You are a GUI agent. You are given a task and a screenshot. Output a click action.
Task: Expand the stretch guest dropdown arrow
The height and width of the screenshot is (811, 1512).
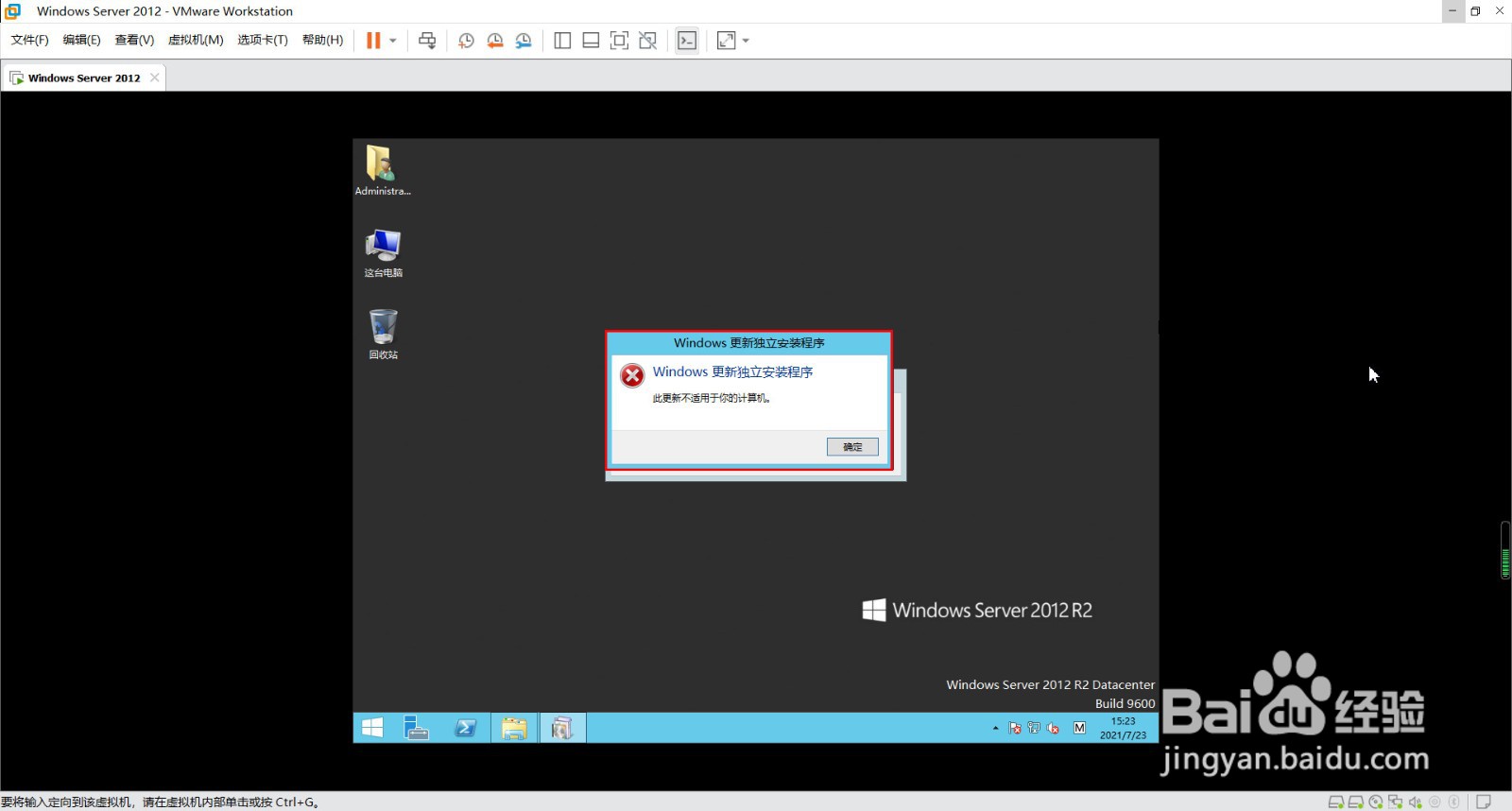(x=746, y=41)
